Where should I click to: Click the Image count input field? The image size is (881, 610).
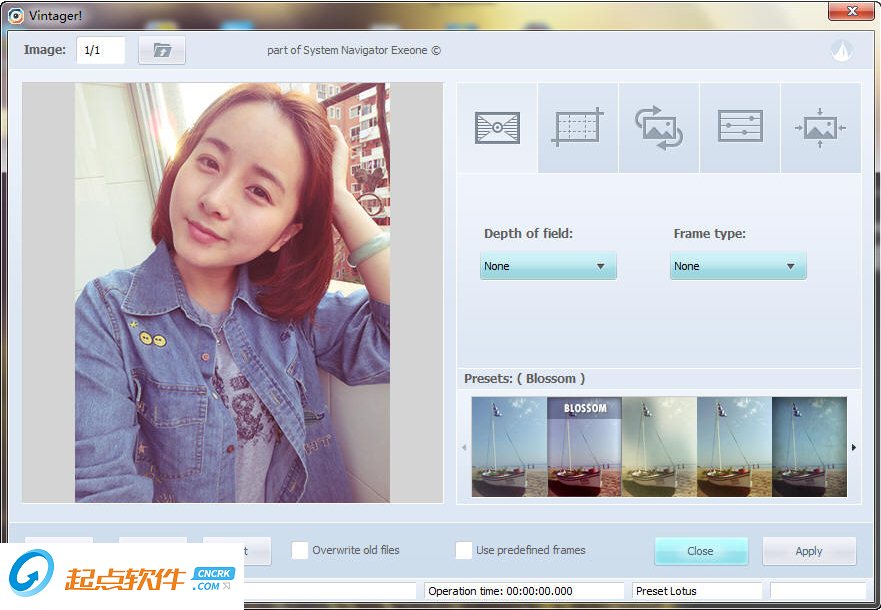pos(100,49)
